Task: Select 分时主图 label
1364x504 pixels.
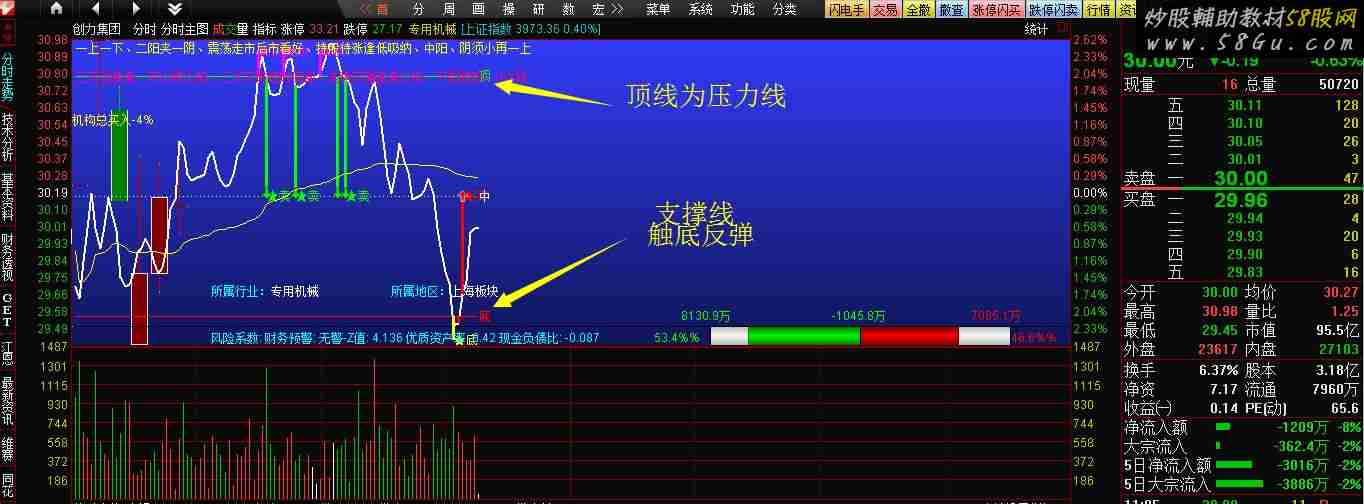Action: (185, 29)
